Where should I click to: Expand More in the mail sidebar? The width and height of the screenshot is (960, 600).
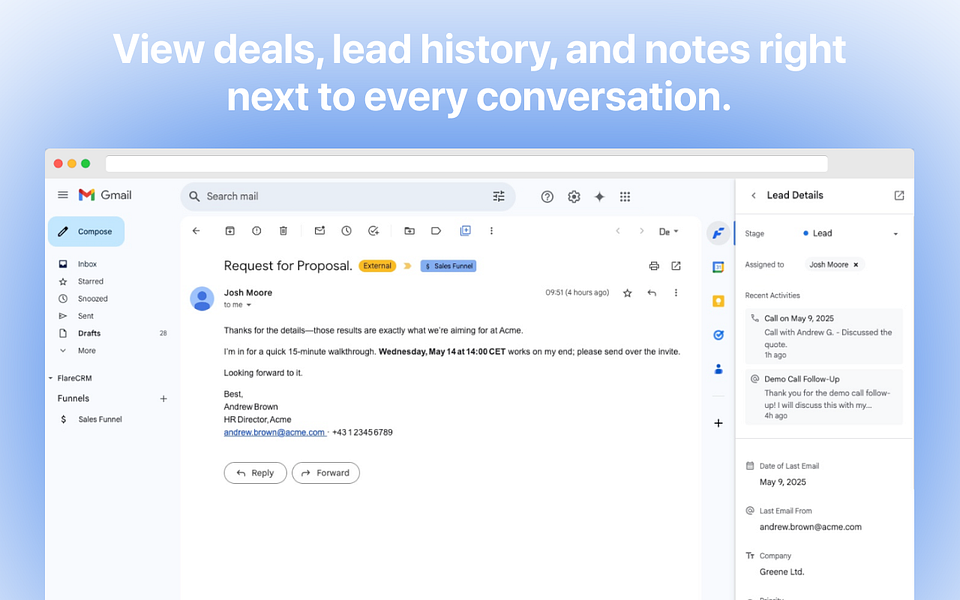87,351
